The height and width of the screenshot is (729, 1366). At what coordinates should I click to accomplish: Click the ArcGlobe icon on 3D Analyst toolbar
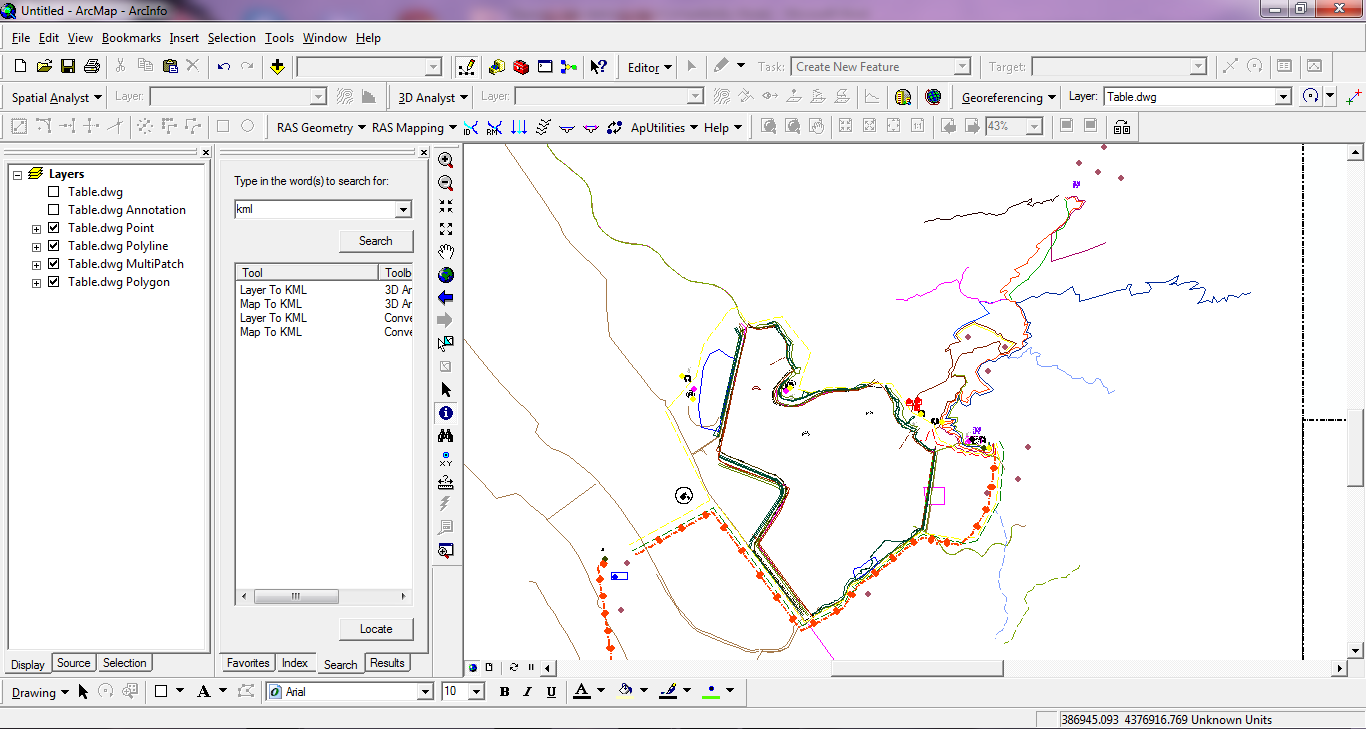pos(933,97)
